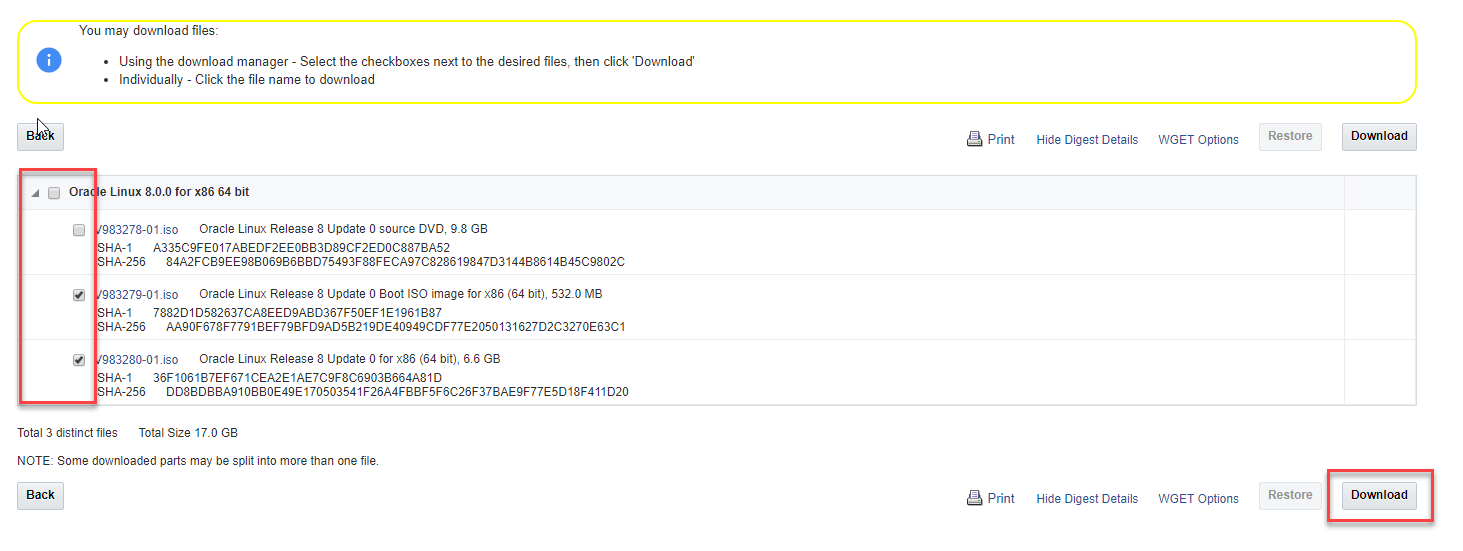
Task: Click the Boot ISO image 532.0 MB description
Action: coord(400,294)
